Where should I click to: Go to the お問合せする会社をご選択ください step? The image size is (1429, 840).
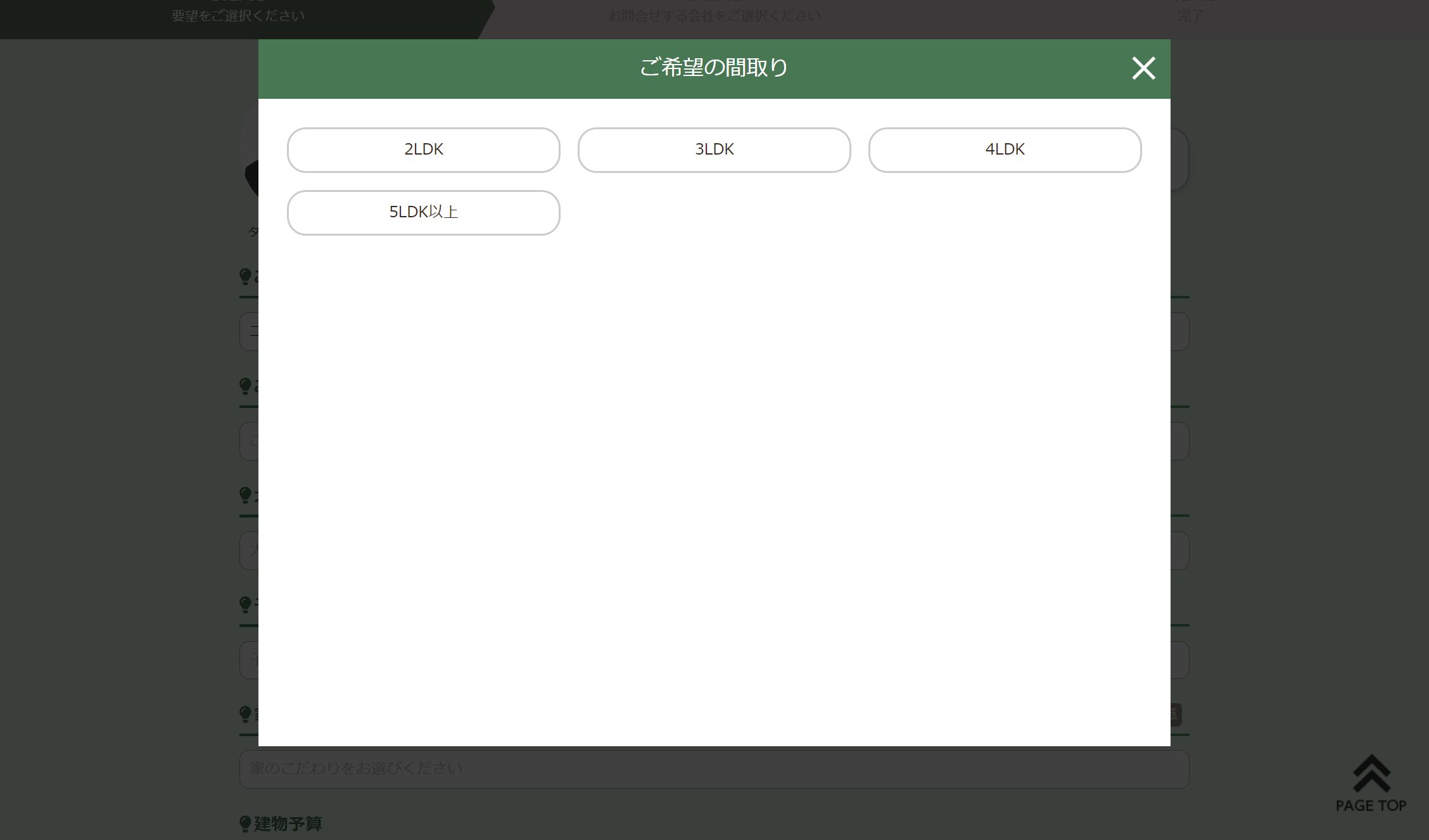click(x=714, y=16)
